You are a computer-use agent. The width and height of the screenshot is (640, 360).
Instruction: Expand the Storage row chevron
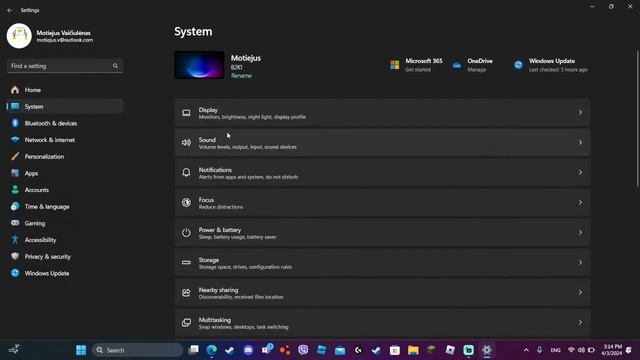[580, 262]
